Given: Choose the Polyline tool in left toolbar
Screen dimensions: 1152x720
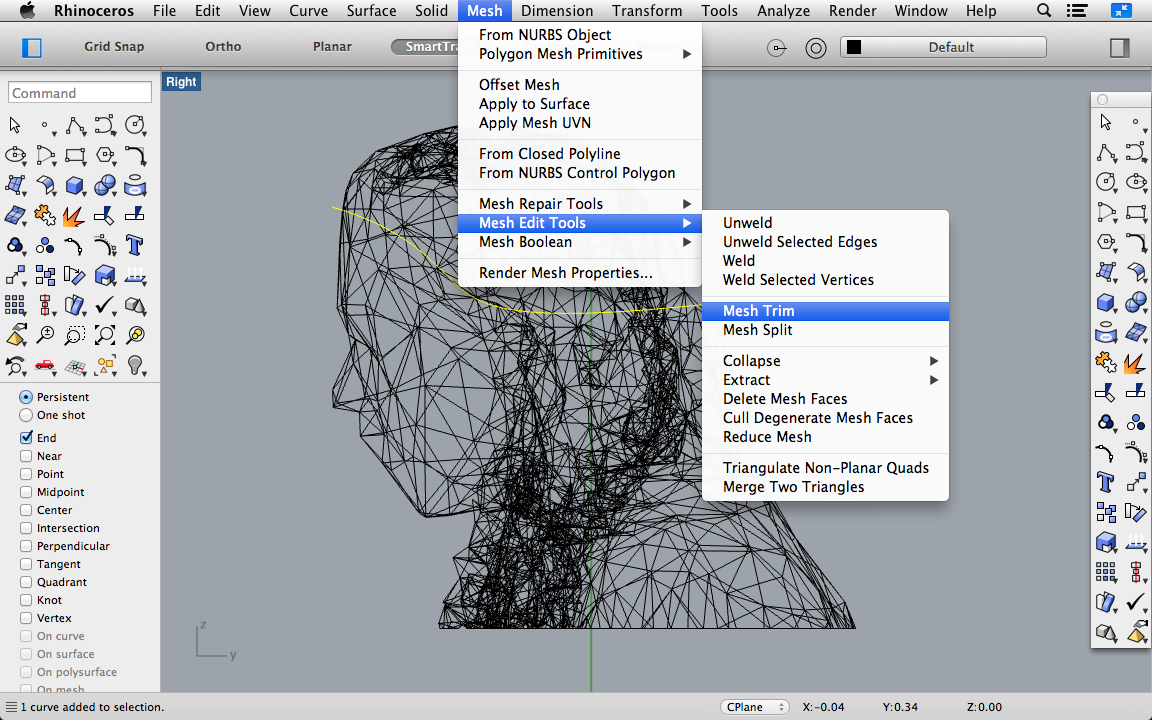Looking at the screenshot, I should coord(74,126).
